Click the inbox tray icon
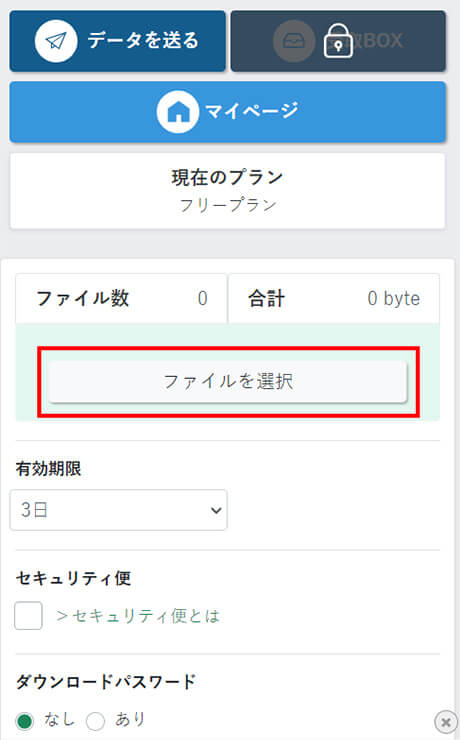 coord(294,41)
